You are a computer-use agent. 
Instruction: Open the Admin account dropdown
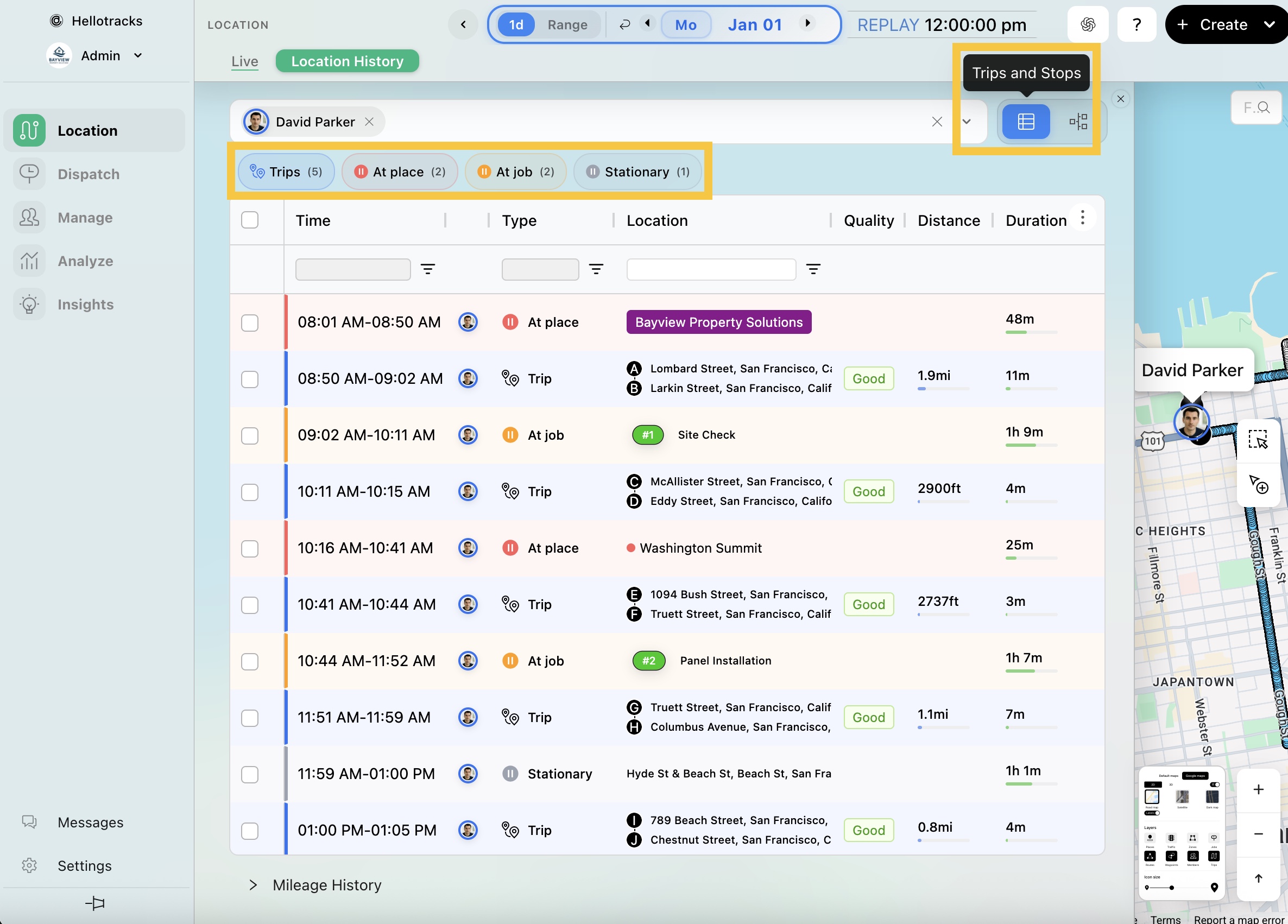click(x=137, y=56)
